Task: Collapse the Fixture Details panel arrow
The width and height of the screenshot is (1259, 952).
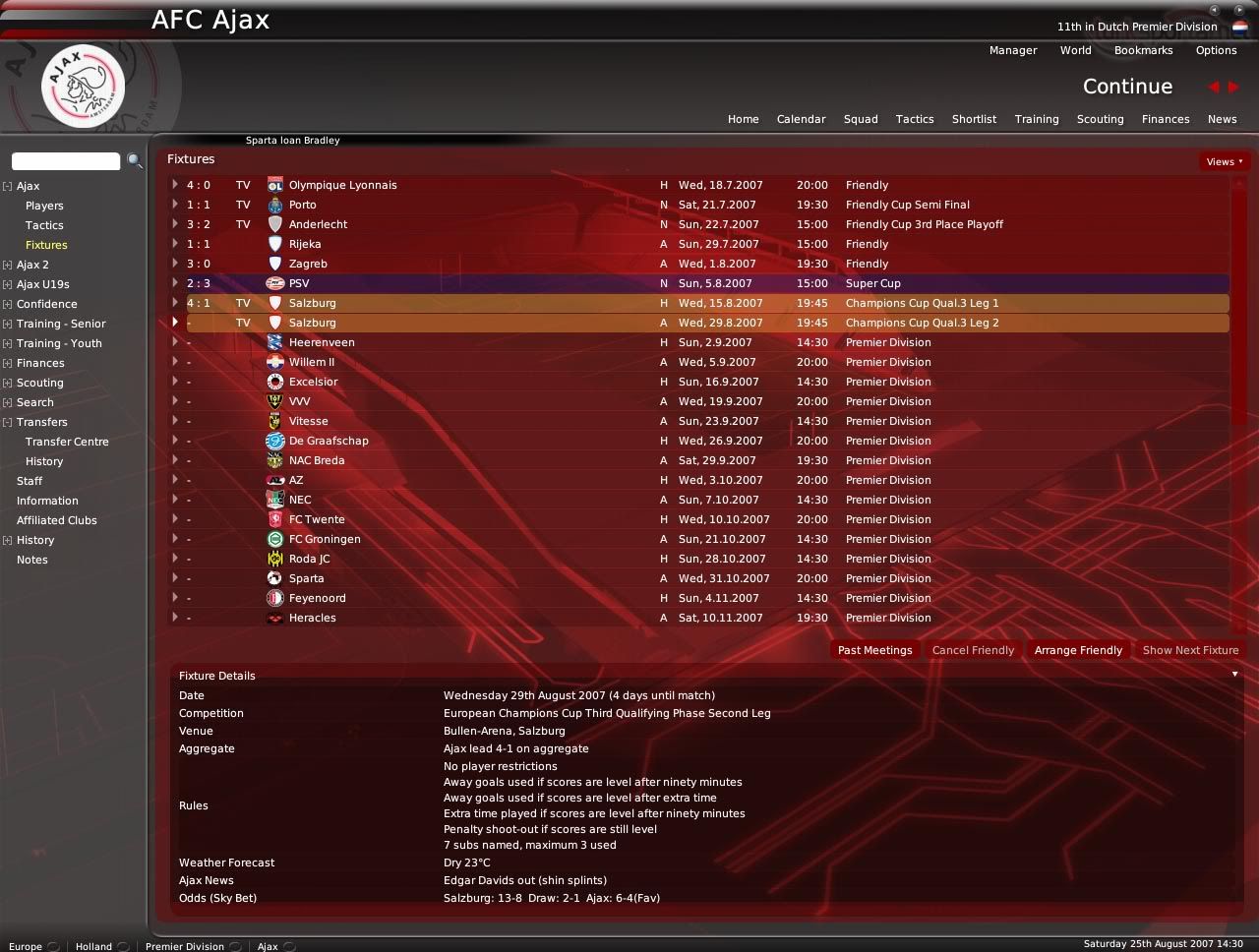Action: point(1234,675)
